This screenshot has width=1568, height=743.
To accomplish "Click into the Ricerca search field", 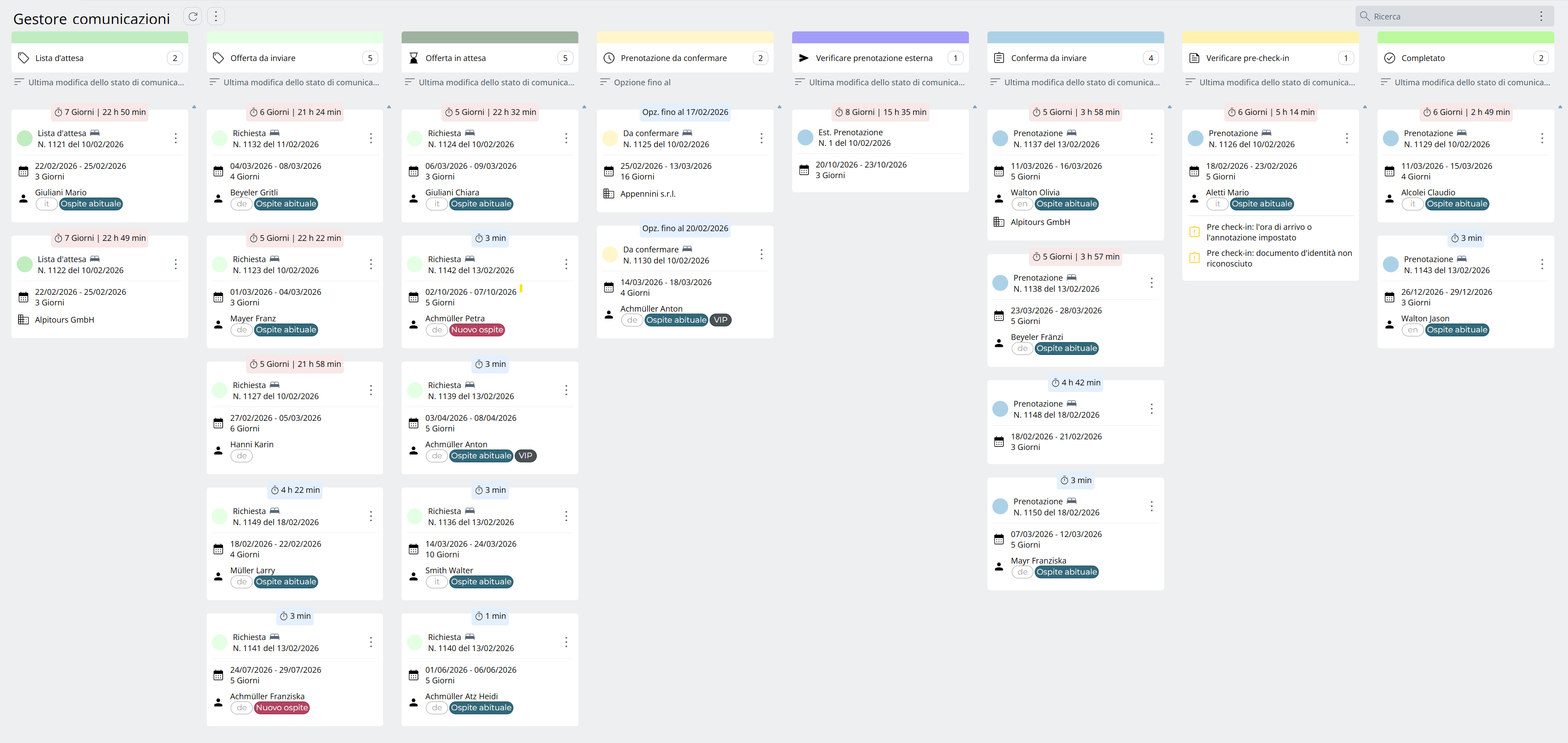I will coord(1449,16).
